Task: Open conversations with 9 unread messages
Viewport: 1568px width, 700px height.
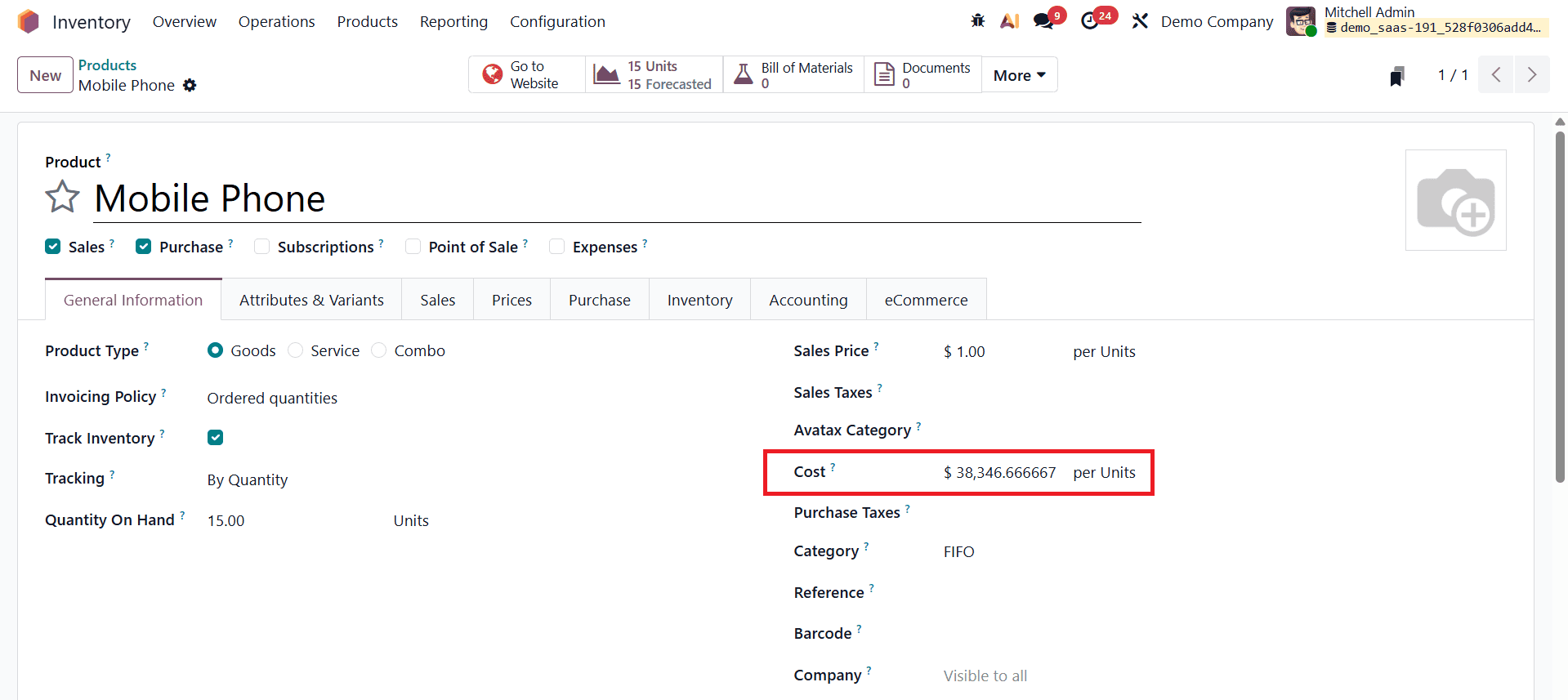Action: pyautogui.click(x=1043, y=21)
